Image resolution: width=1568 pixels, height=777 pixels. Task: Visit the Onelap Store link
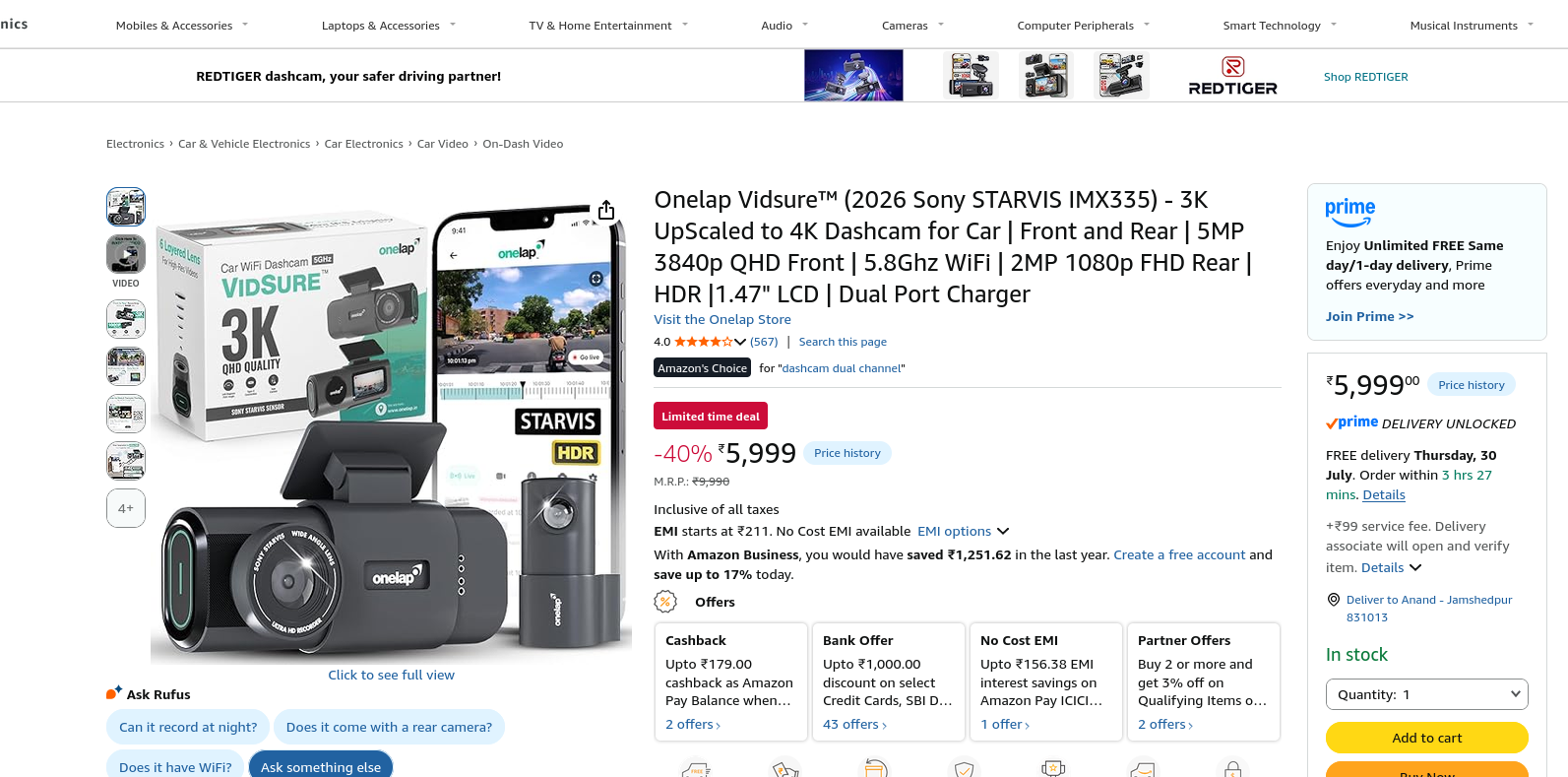722,320
